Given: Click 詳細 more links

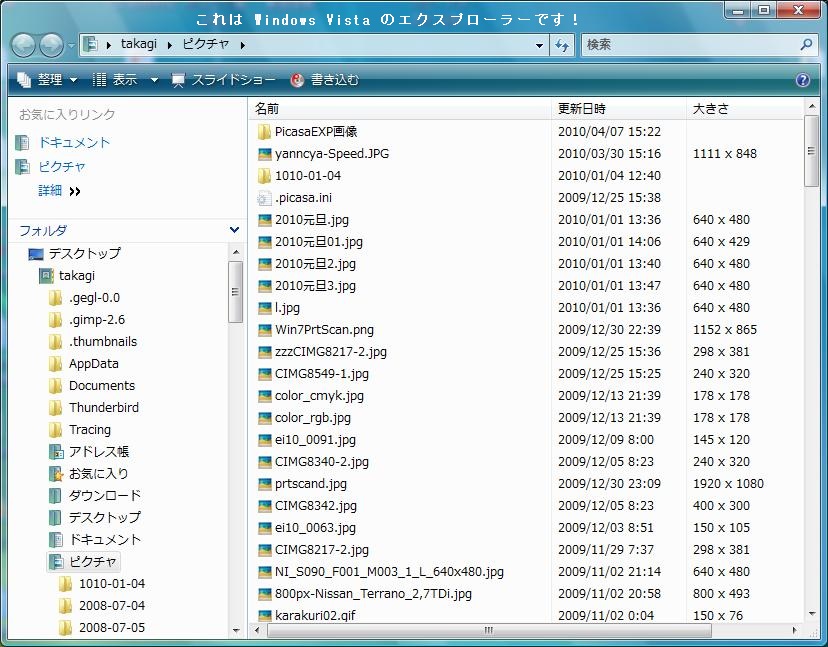Looking at the screenshot, I should (x=50, y=191).
